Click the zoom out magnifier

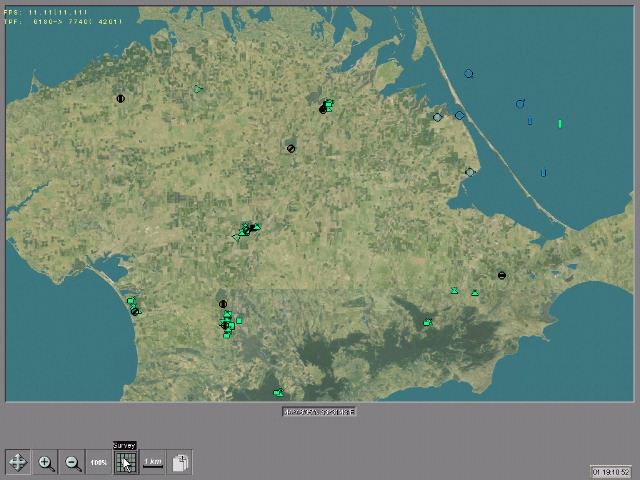(x=73, y=462)
